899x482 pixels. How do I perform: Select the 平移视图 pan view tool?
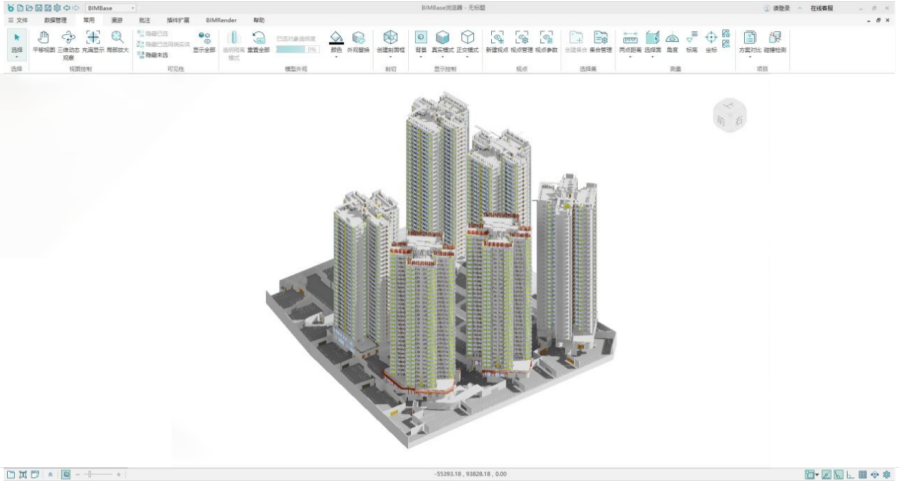click(44, 40)
